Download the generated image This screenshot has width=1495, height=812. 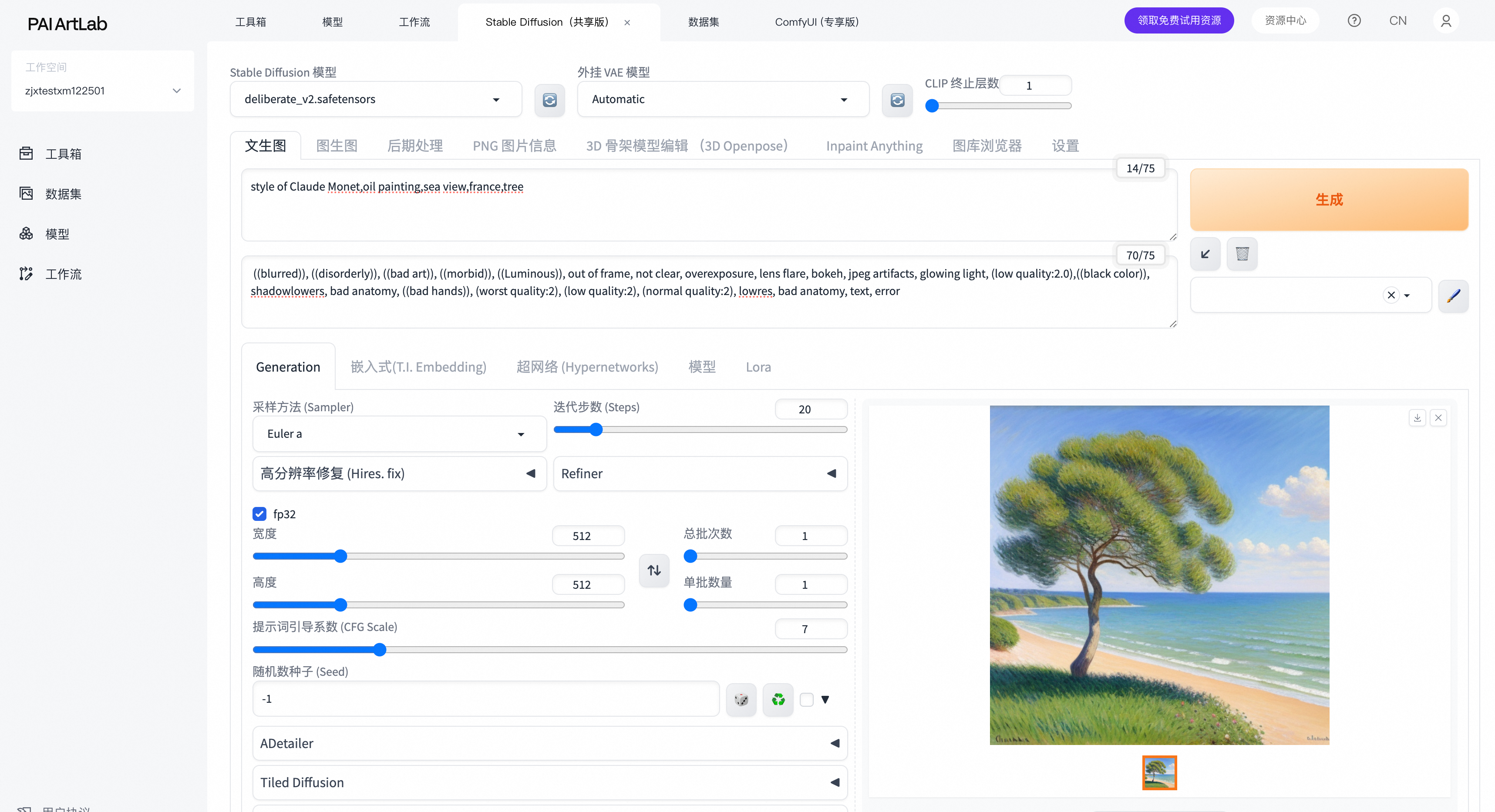point(1417,418)
